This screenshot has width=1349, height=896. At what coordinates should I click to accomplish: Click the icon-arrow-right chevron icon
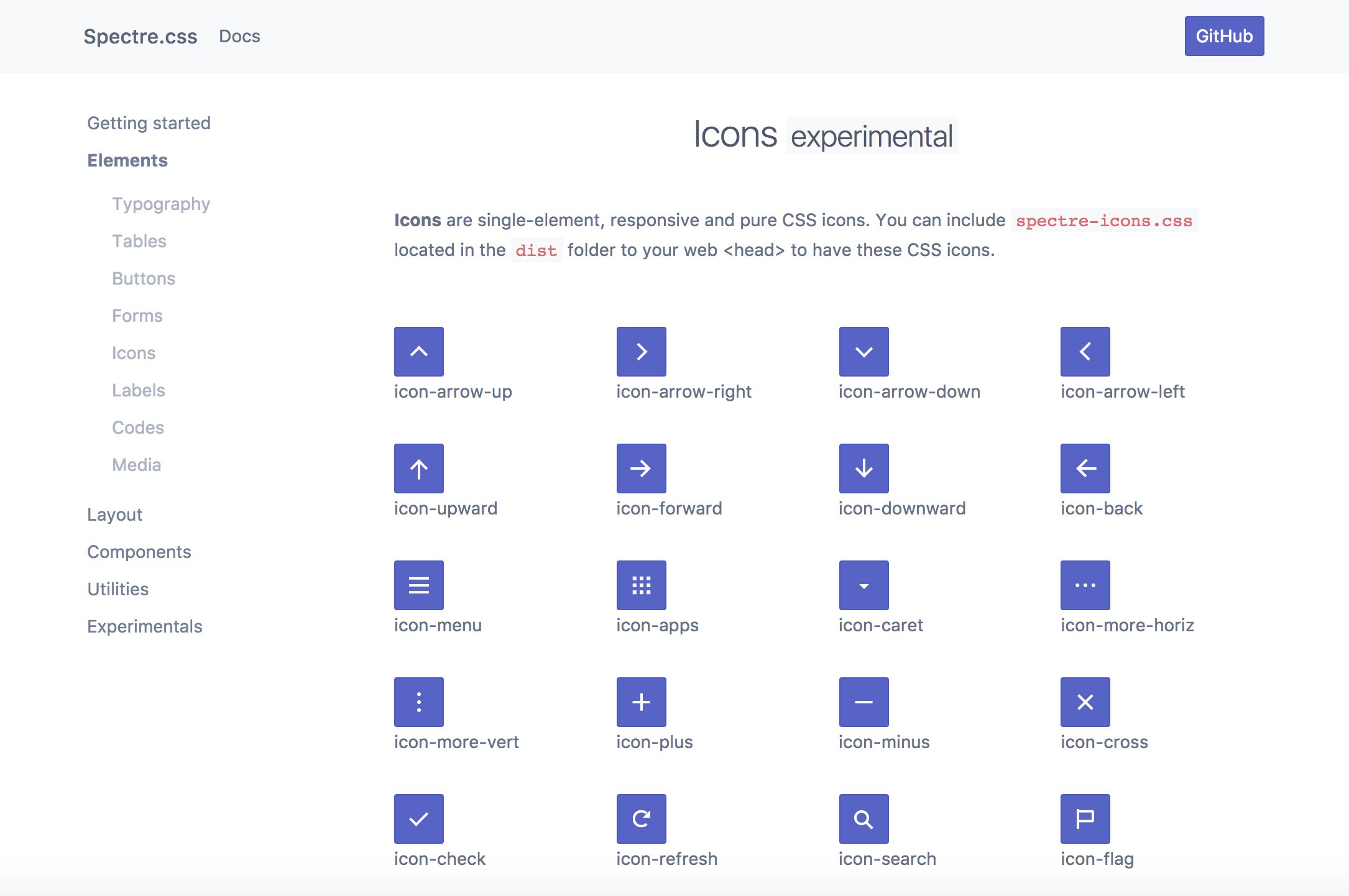pyautogui.click(x=642, y=352)
